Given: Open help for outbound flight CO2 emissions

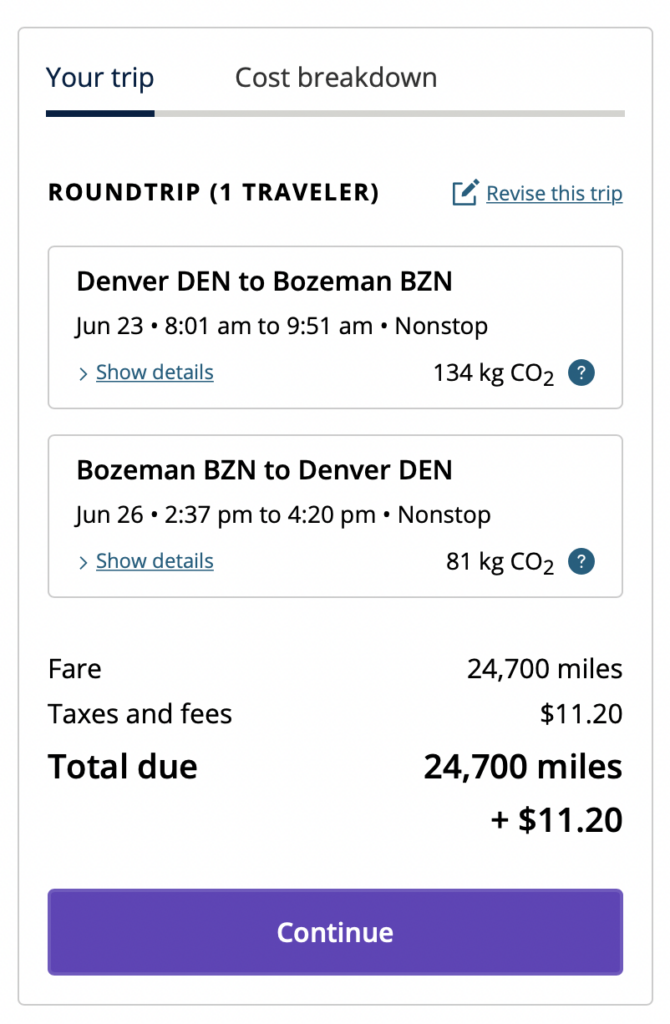Looking at the screenshot, I should coord(581,372).
